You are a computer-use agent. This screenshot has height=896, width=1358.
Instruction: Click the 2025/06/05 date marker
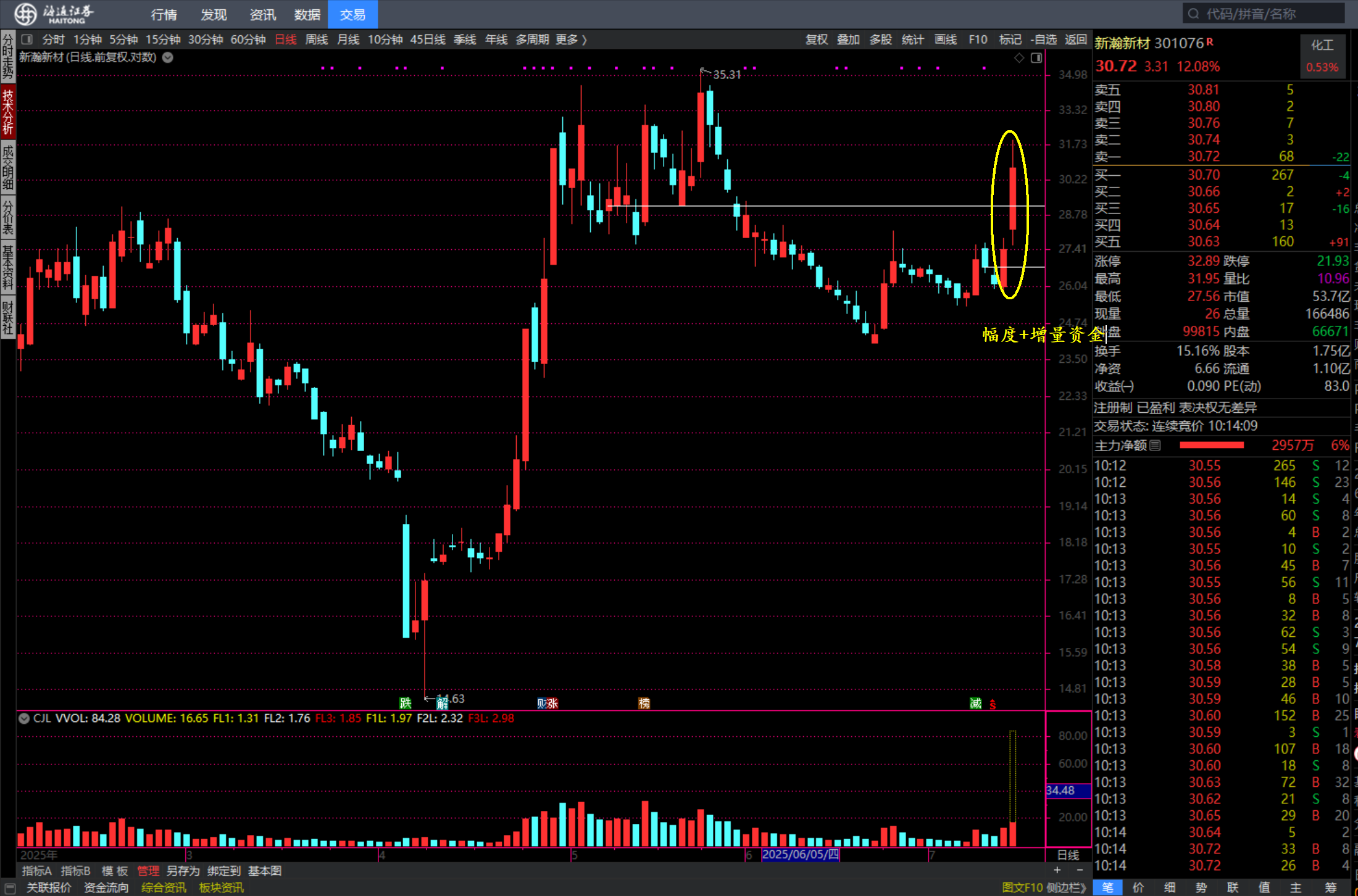click(x=801, y=855)
